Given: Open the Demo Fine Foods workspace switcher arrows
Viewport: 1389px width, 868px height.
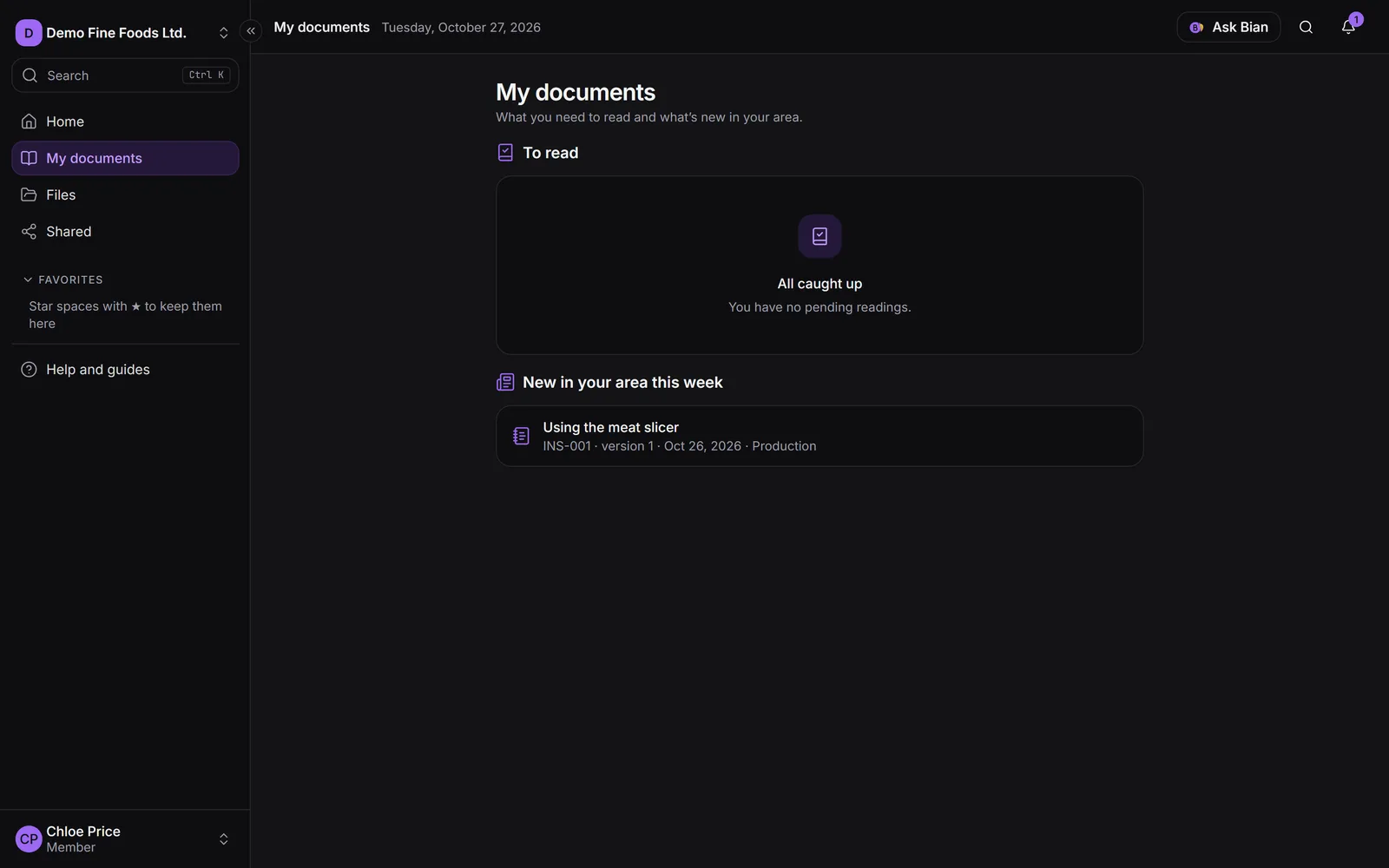Looking at the screenshot, I should [223, 33].
